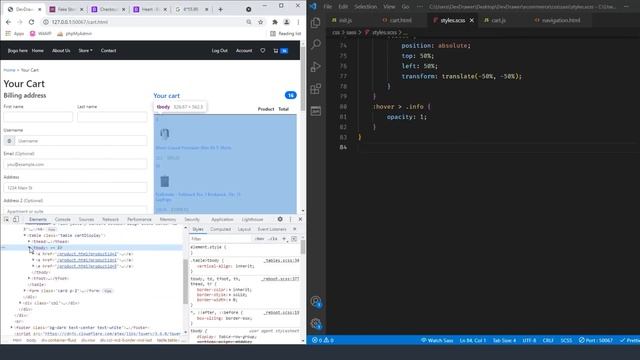This screenshot has height=360, width=640.
Task: Open the Apps bookmark shortcut
Action: (15, 33)
